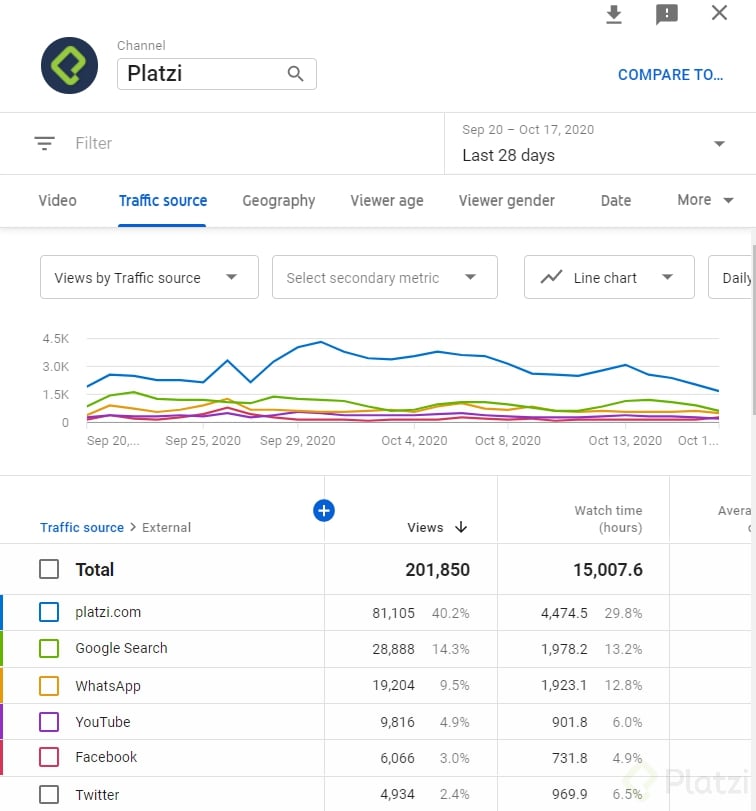Click the COMPARE TO... button
The height and width of the screenshot is (811, 756).
tap(670, 74)
